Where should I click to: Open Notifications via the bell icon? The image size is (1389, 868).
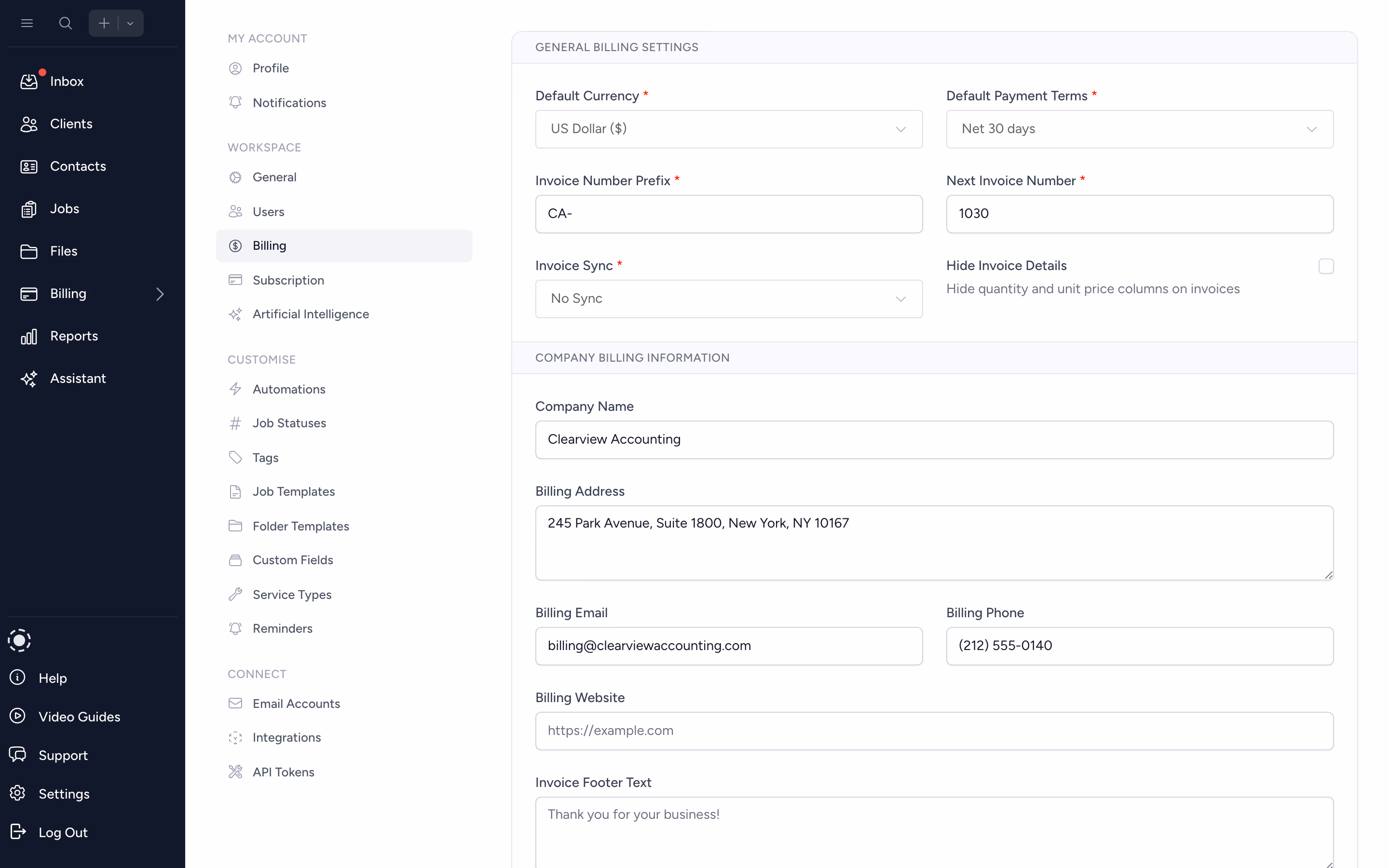pos(235,102)
